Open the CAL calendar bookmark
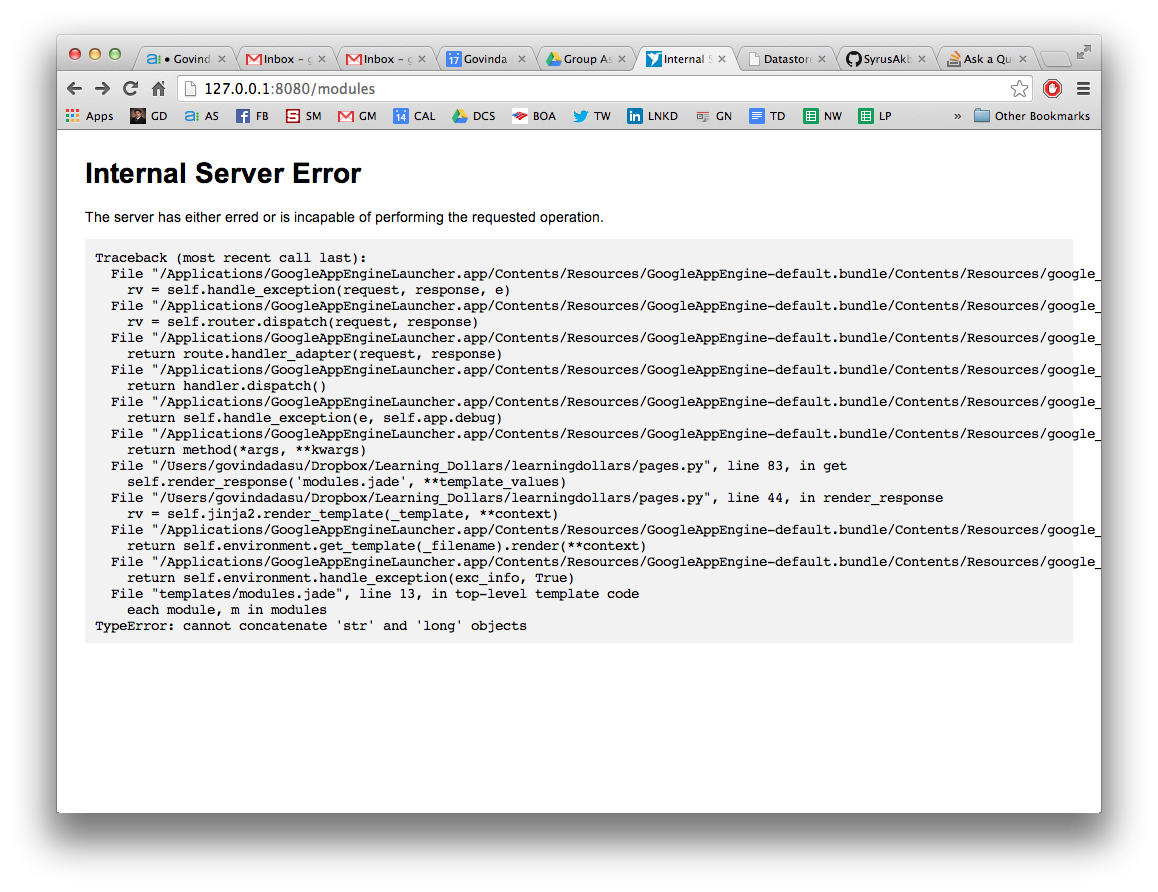The width and height of the screenshot is (1158, 892). 414,116
